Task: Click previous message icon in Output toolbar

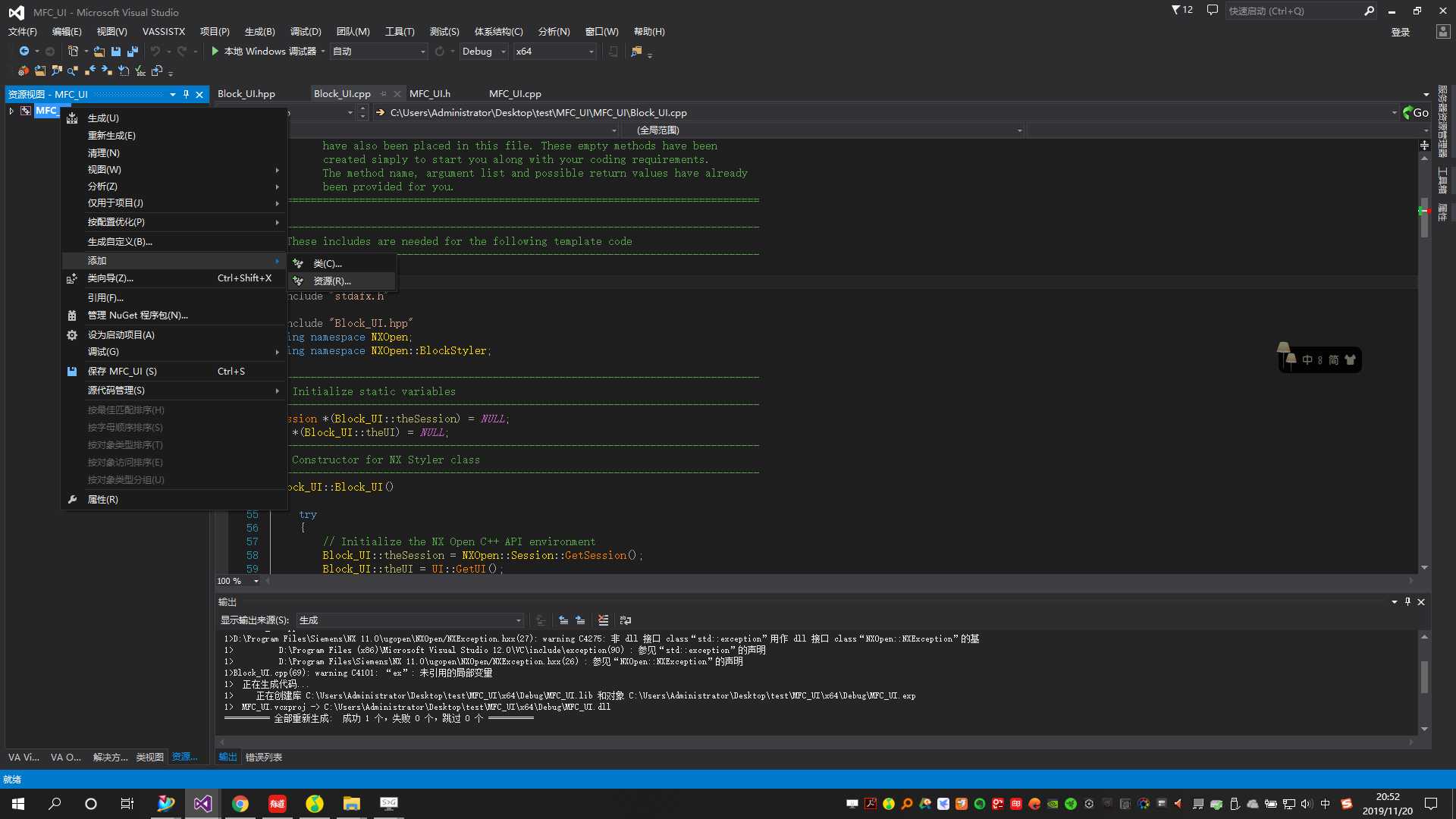Action: pyautogui.click(x=563, y=620)
